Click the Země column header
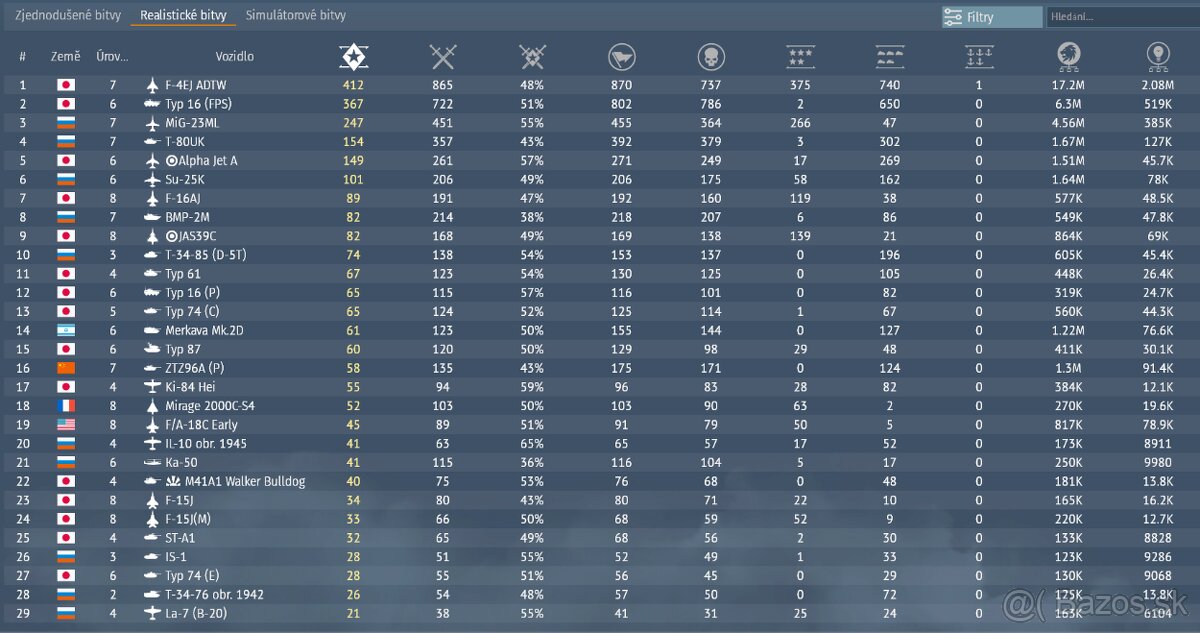This screenshot has height=633, width=1200. pos(65,57)
